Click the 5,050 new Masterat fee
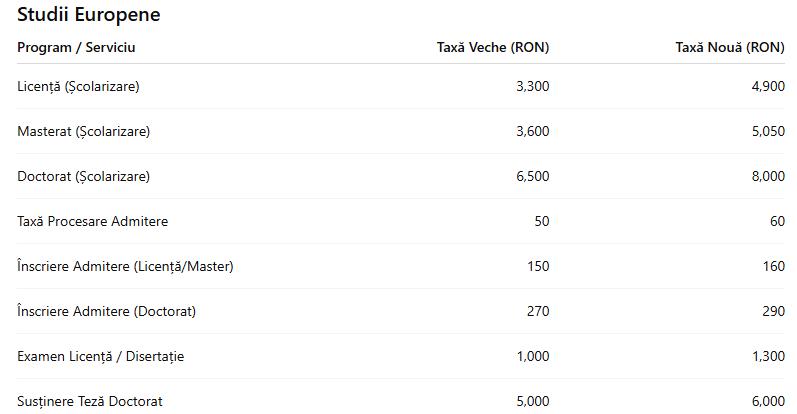Image resolution: width=797 pixels, height=414 pixels. 767,131
